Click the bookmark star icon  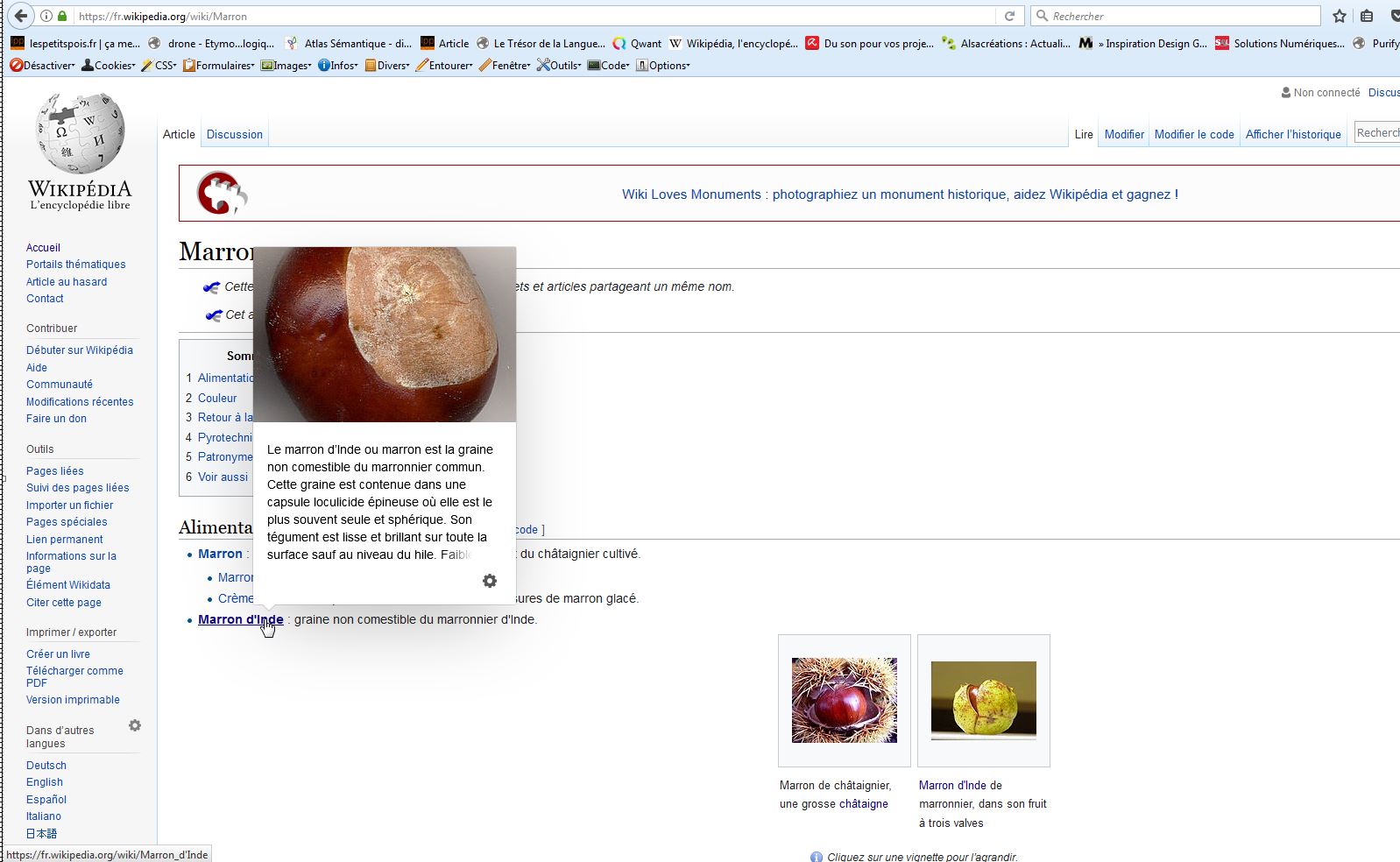pos(1339,16)
